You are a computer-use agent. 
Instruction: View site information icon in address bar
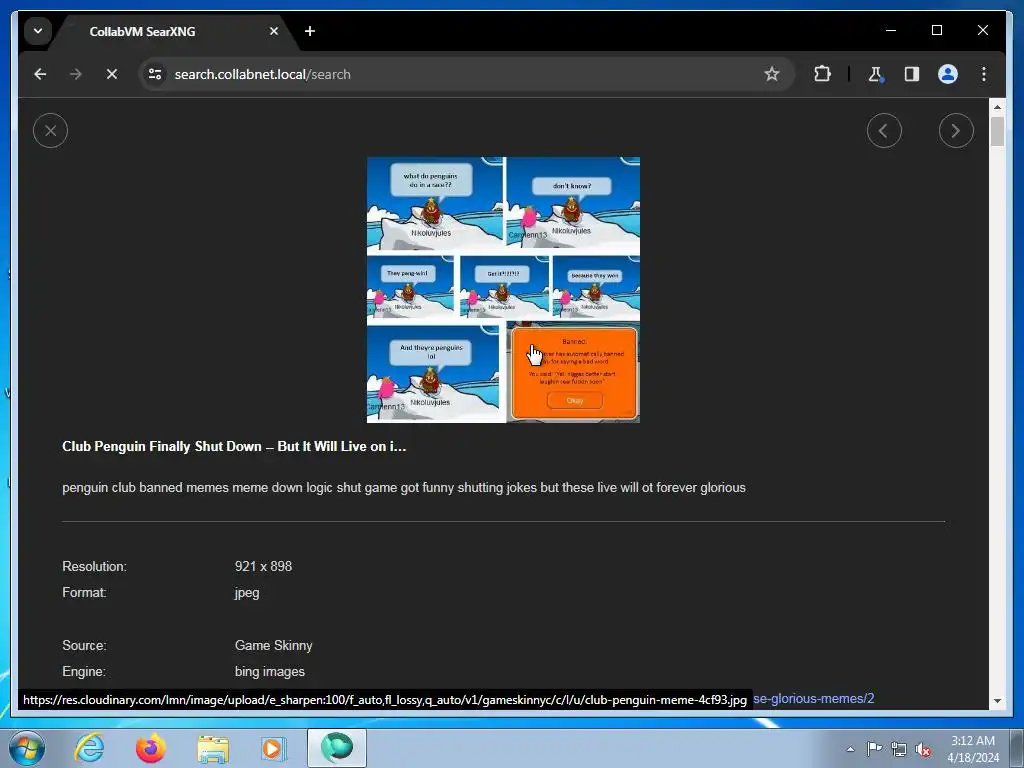tap(155, 74)
